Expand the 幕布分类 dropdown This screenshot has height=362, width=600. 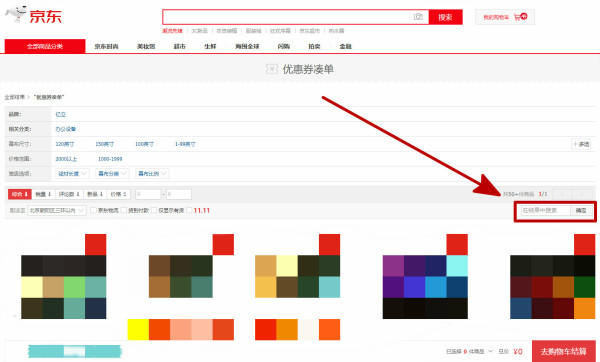pyautogui.click(x=112, y=174)
